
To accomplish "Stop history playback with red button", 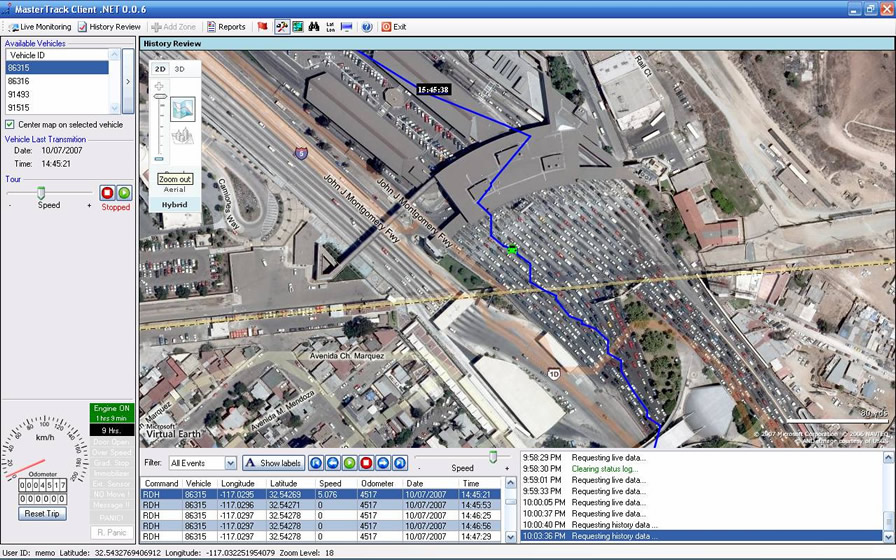I will [x=366, y=463].
